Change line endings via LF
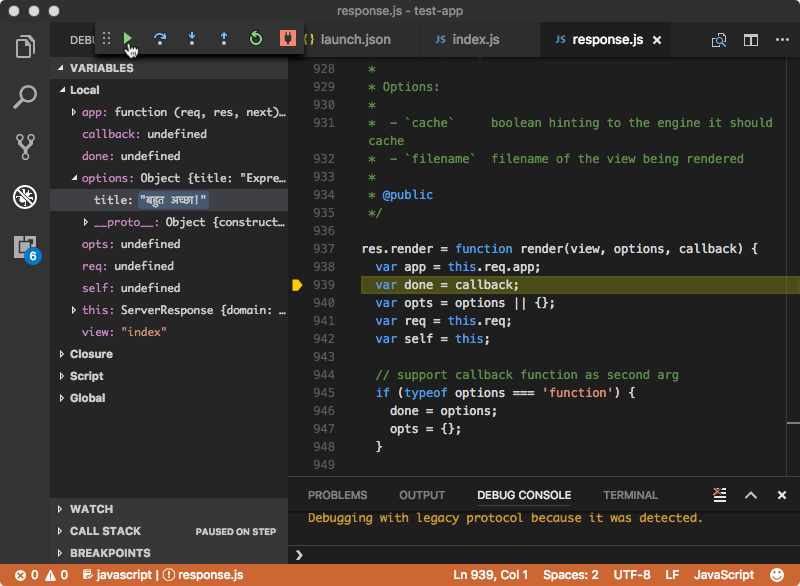This screenshot has height=586, width=800. point(672,575)
